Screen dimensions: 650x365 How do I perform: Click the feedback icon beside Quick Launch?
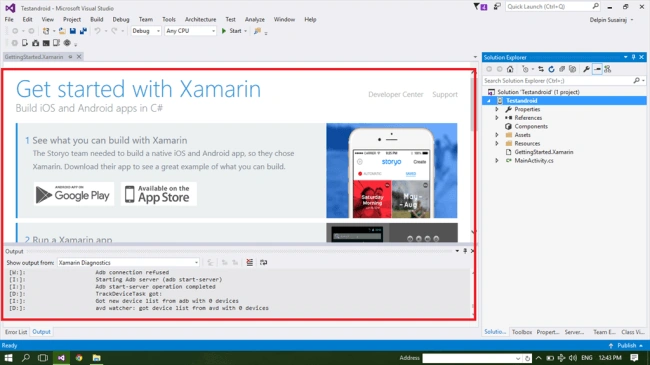click(497, 7)
